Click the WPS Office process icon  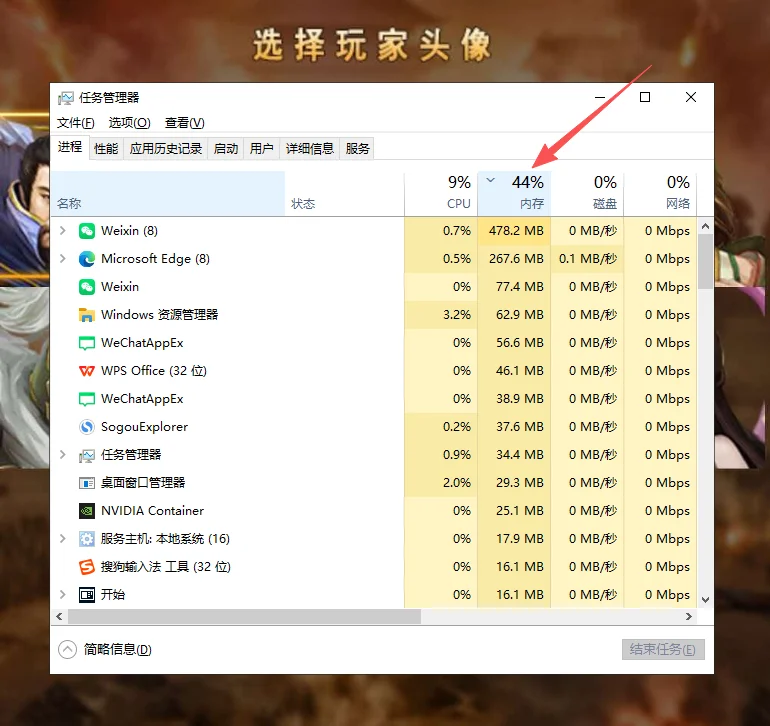(x=87, y=371)
